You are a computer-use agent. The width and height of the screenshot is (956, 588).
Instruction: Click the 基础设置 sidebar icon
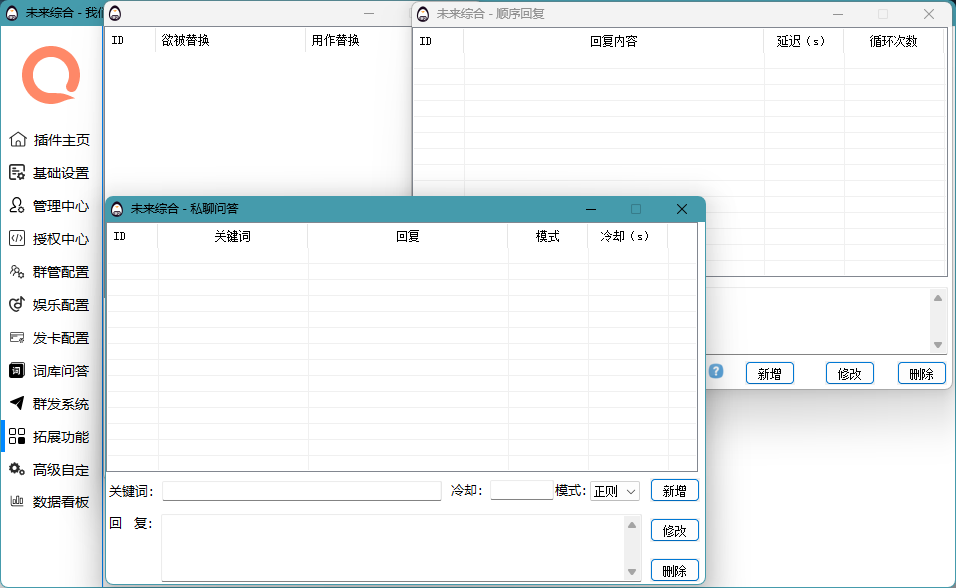pyautogui.click(x=17, y=173)
